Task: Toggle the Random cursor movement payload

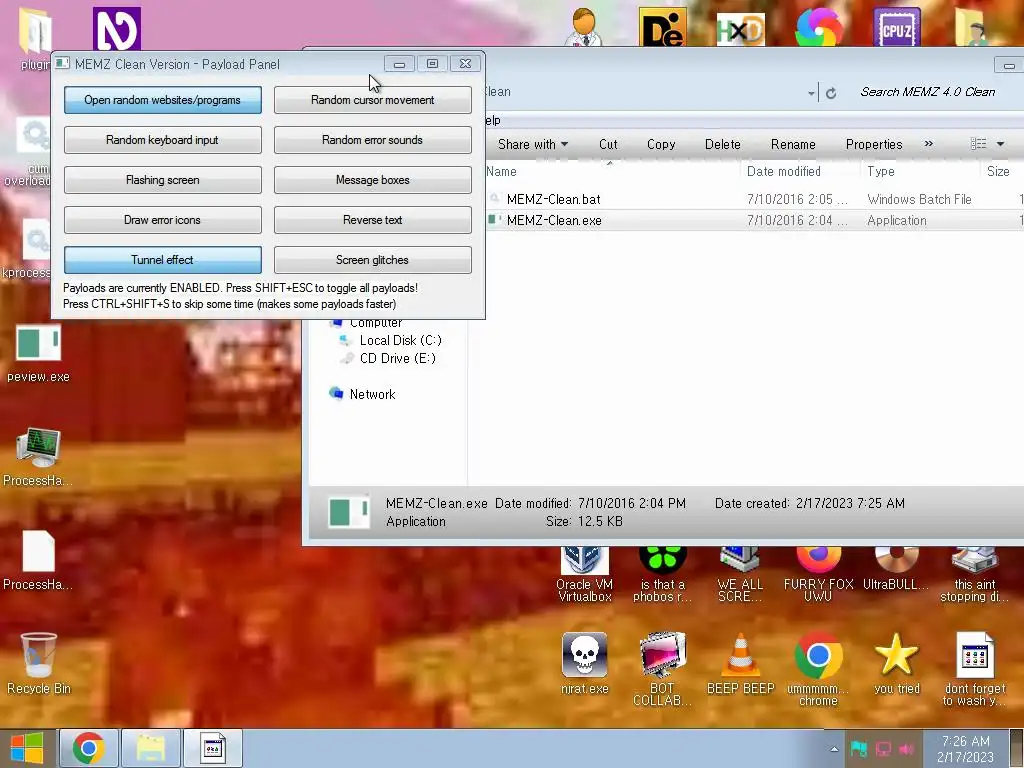Action: [372, 100]
